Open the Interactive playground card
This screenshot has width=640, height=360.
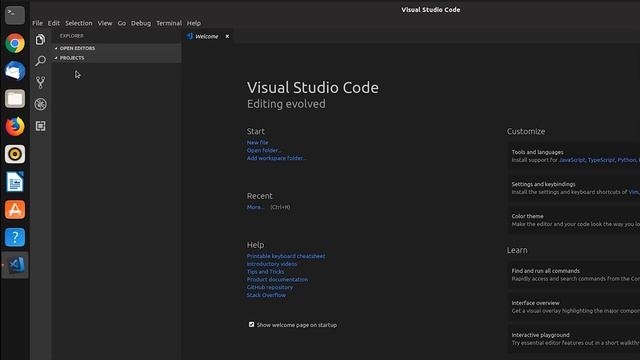573,339
